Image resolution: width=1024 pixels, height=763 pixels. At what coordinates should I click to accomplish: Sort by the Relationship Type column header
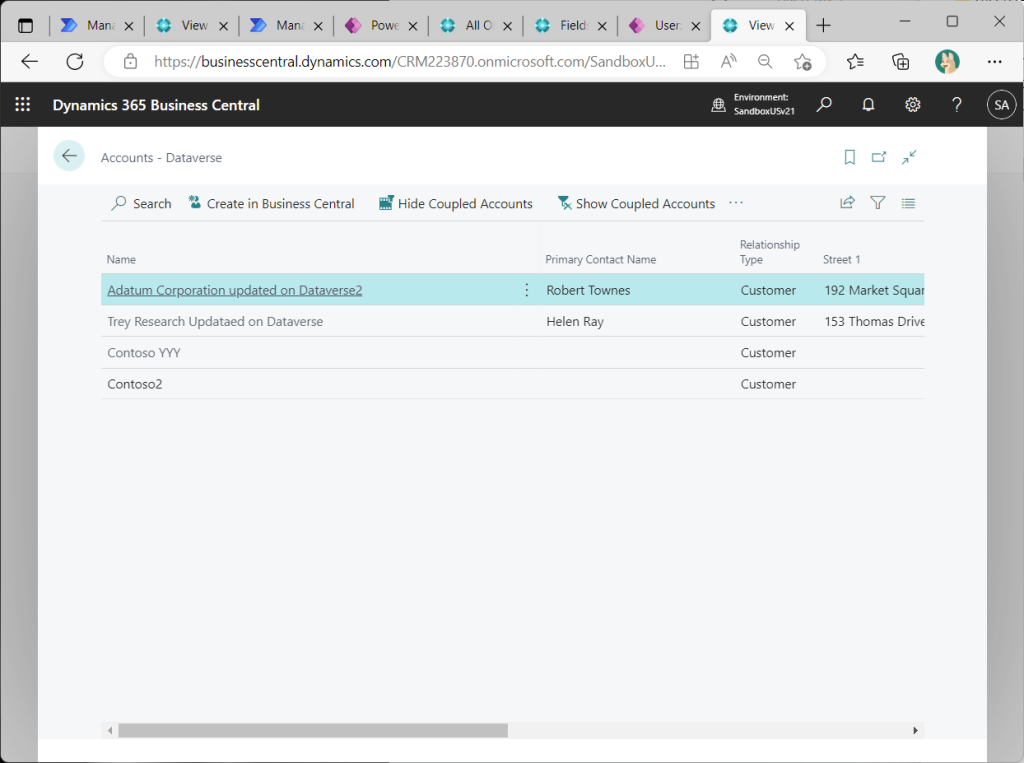[x=769, y=252]
